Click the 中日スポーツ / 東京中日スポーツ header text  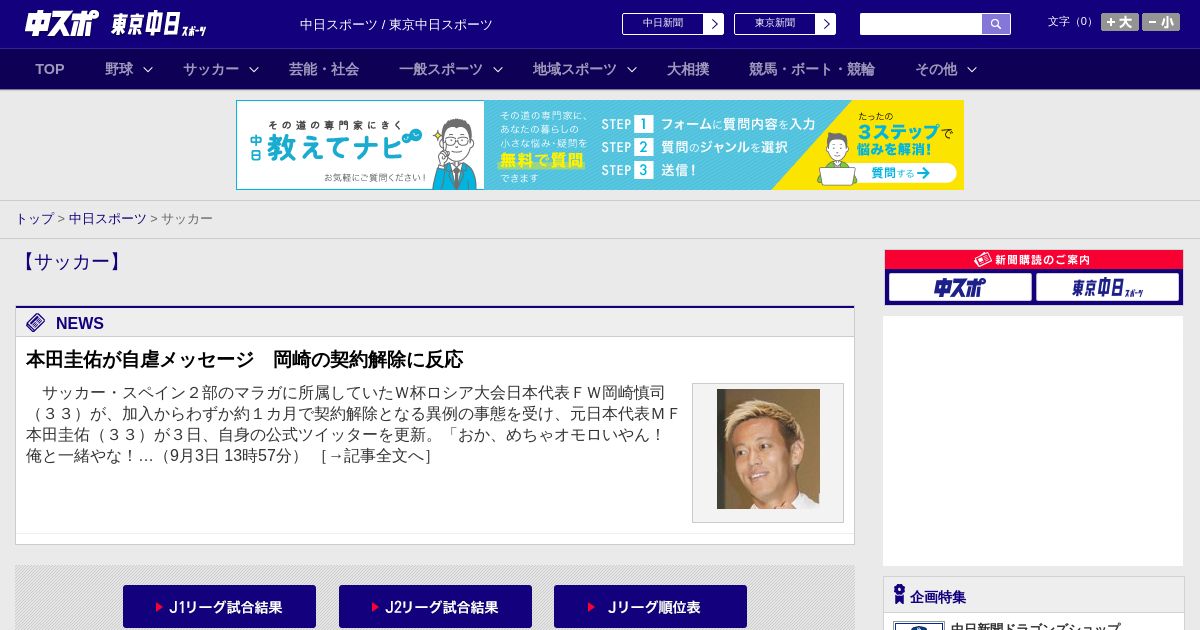[x=396, y=24]
